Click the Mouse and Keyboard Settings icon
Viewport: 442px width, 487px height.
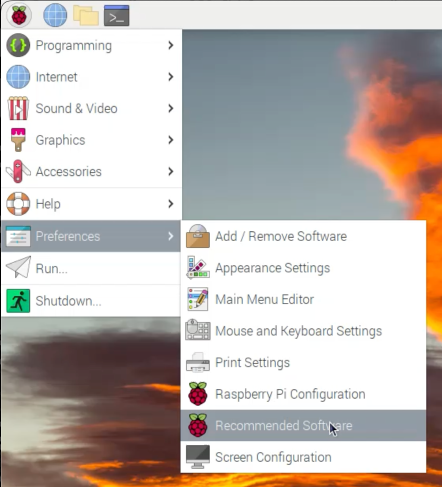[198, 330]
